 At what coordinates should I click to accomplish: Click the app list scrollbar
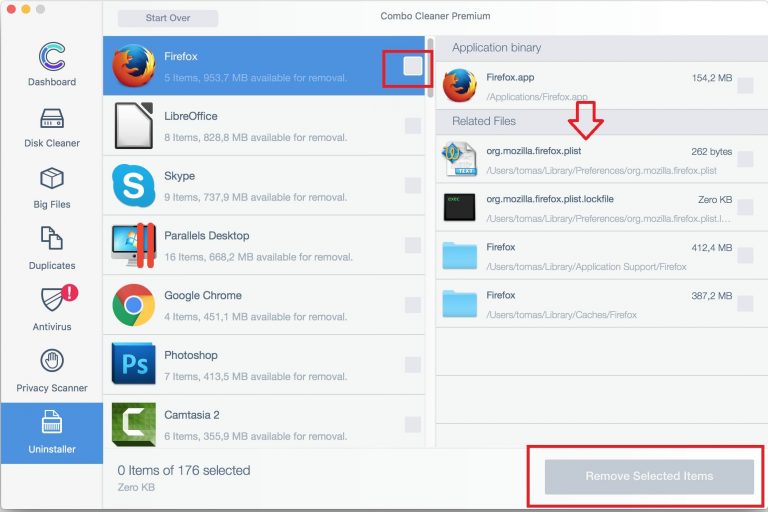click(x=430, y=69)
